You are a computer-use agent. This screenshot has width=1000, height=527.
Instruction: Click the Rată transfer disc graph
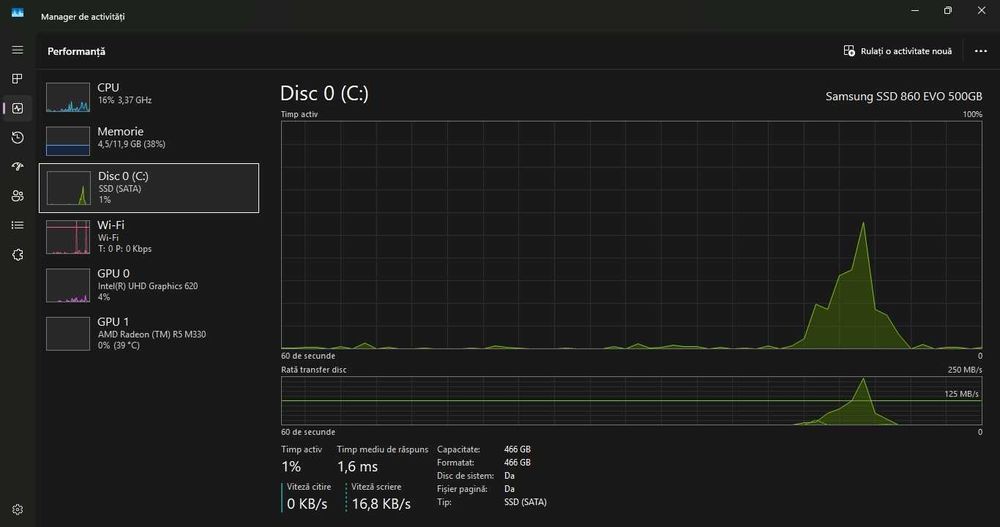[631, 401]
